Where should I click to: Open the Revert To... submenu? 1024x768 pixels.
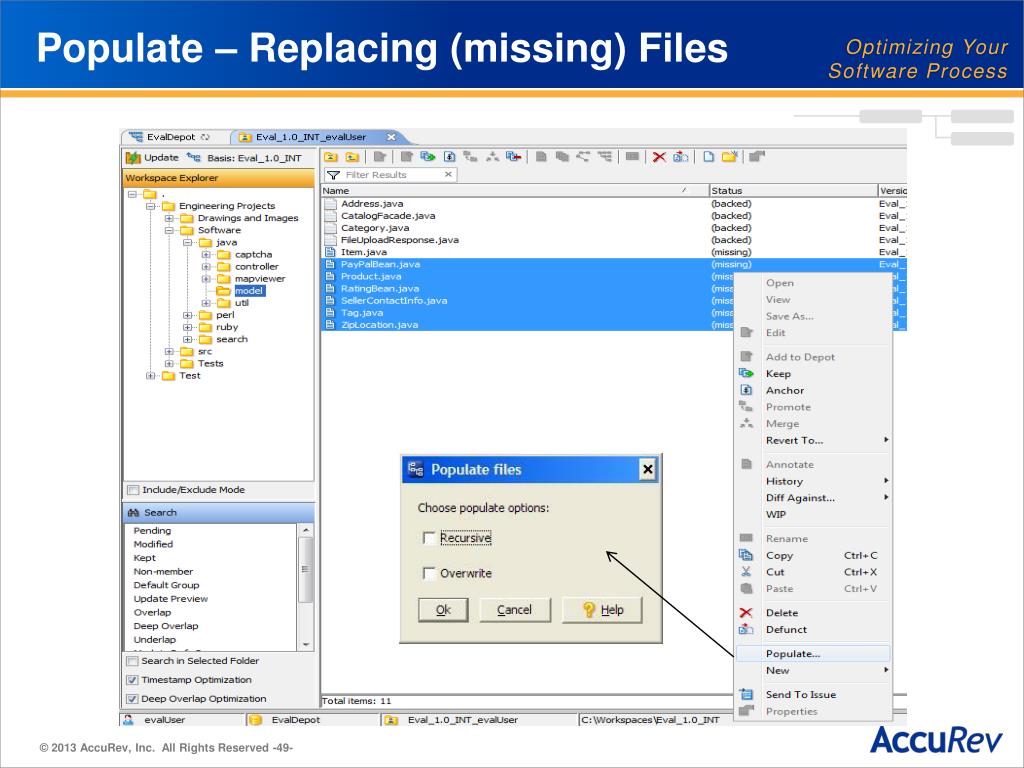click(812, 440)
